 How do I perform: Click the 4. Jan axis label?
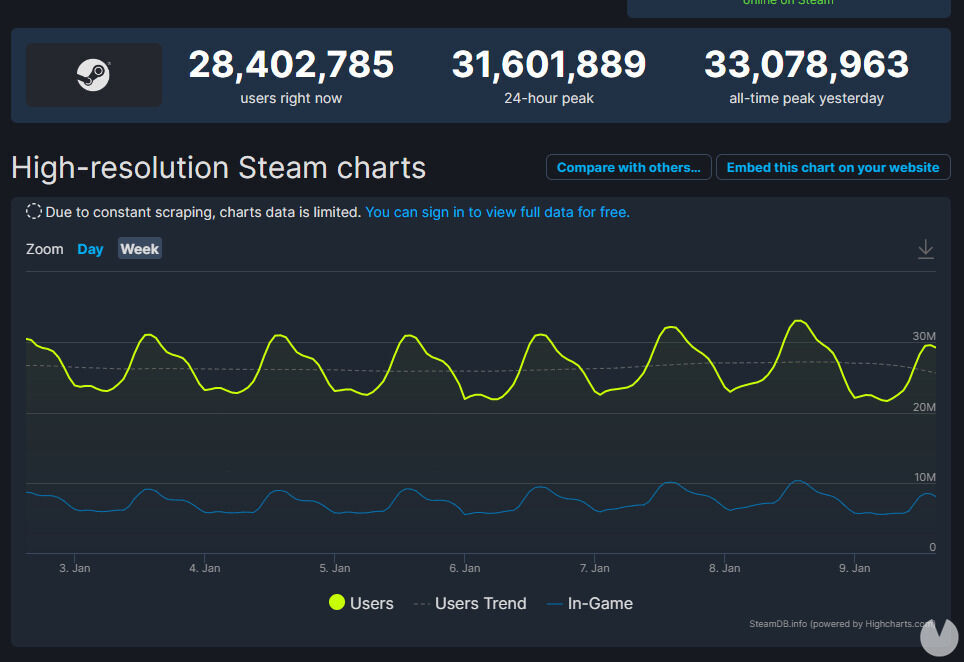(205, 568)
